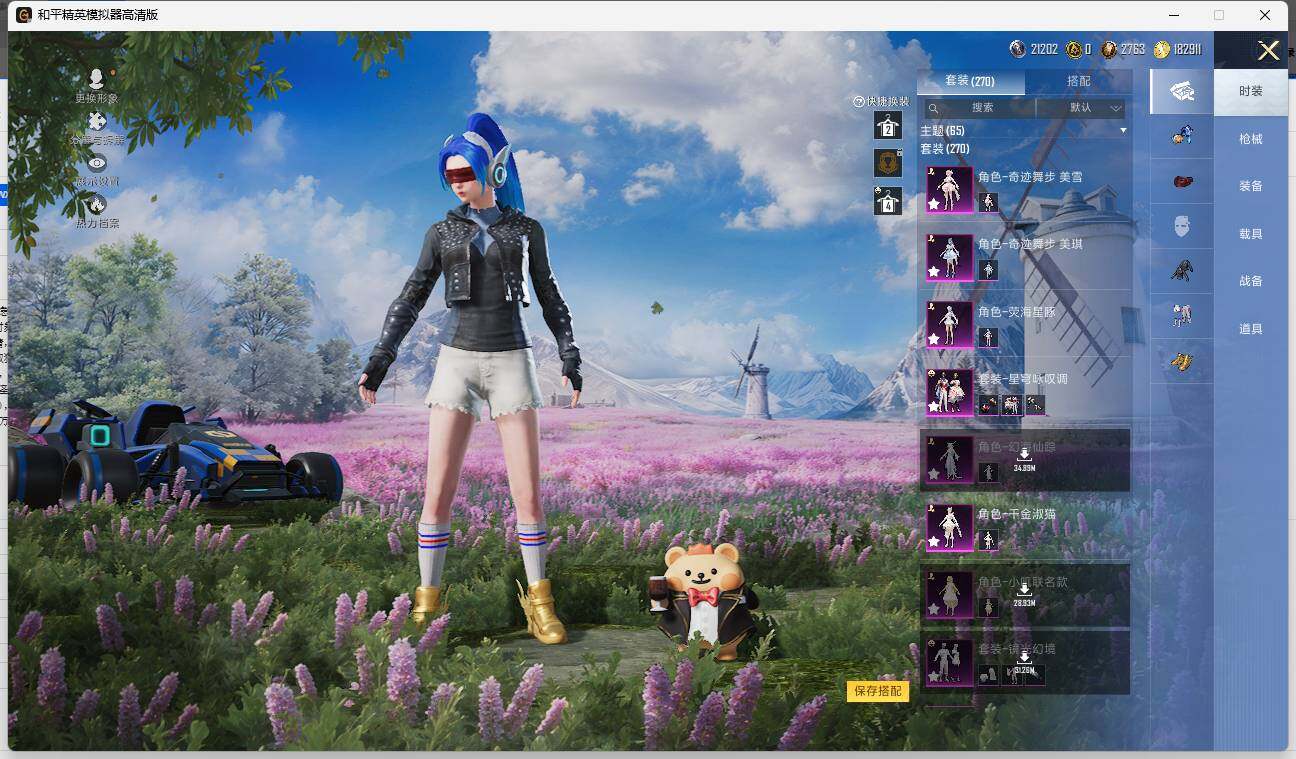Select outfit 角色-奇迹舞步 美雪 thumbnail
Viewport: 1296px width, 759px height.
click(949, 189)
